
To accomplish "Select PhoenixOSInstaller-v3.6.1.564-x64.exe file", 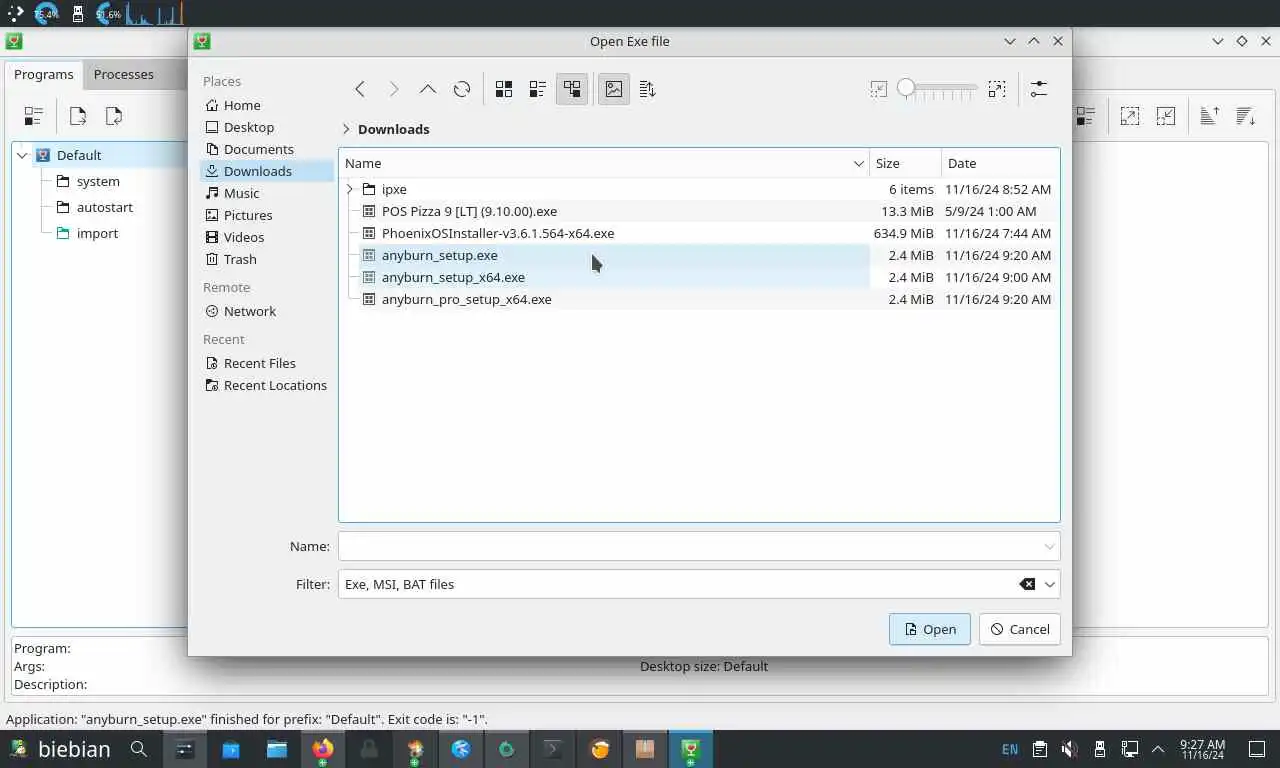I will [498, 233].
